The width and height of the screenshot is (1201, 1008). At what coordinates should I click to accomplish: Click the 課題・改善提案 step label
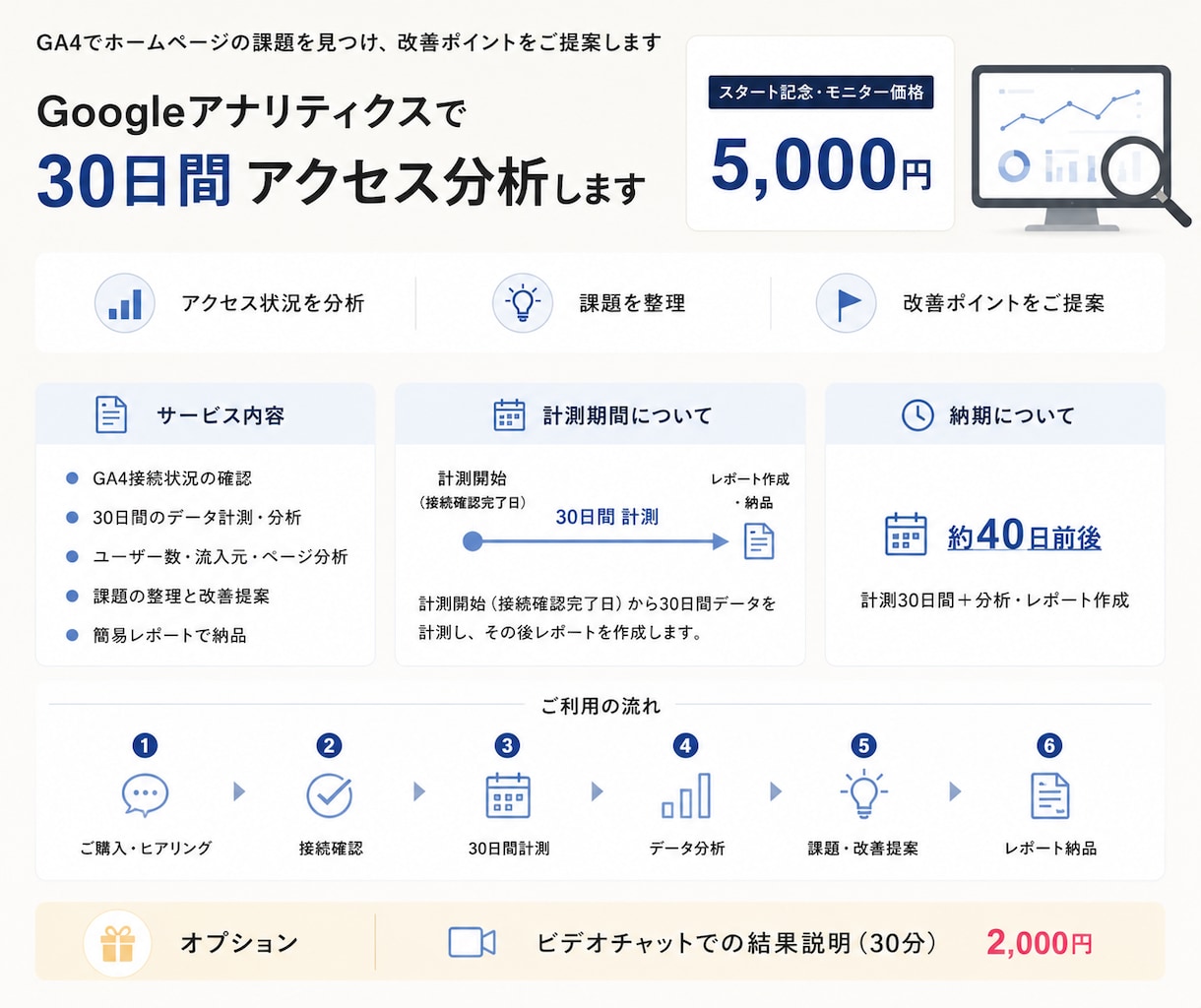click(863, 848)
